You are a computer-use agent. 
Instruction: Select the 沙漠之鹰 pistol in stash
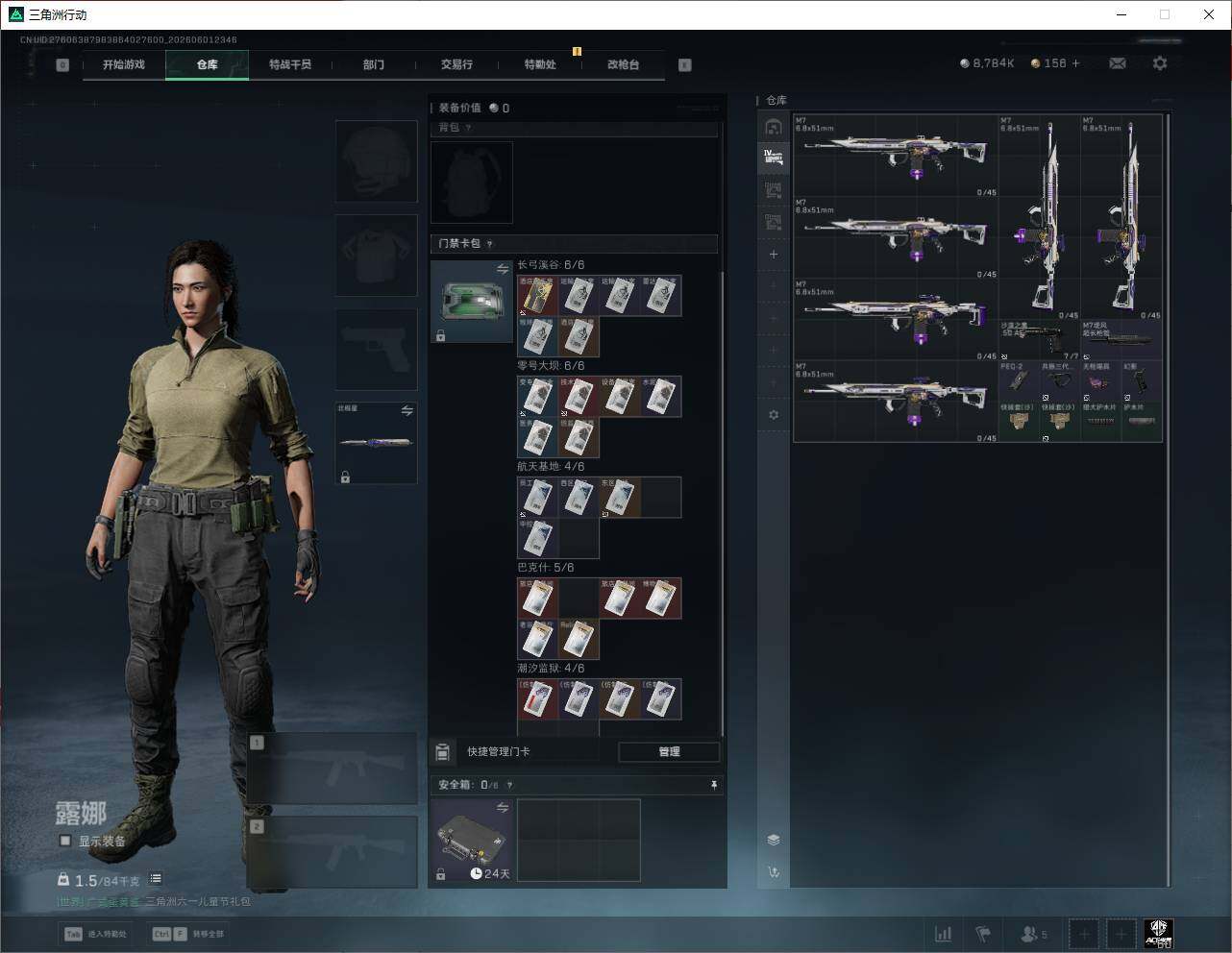coord(1039,340)
